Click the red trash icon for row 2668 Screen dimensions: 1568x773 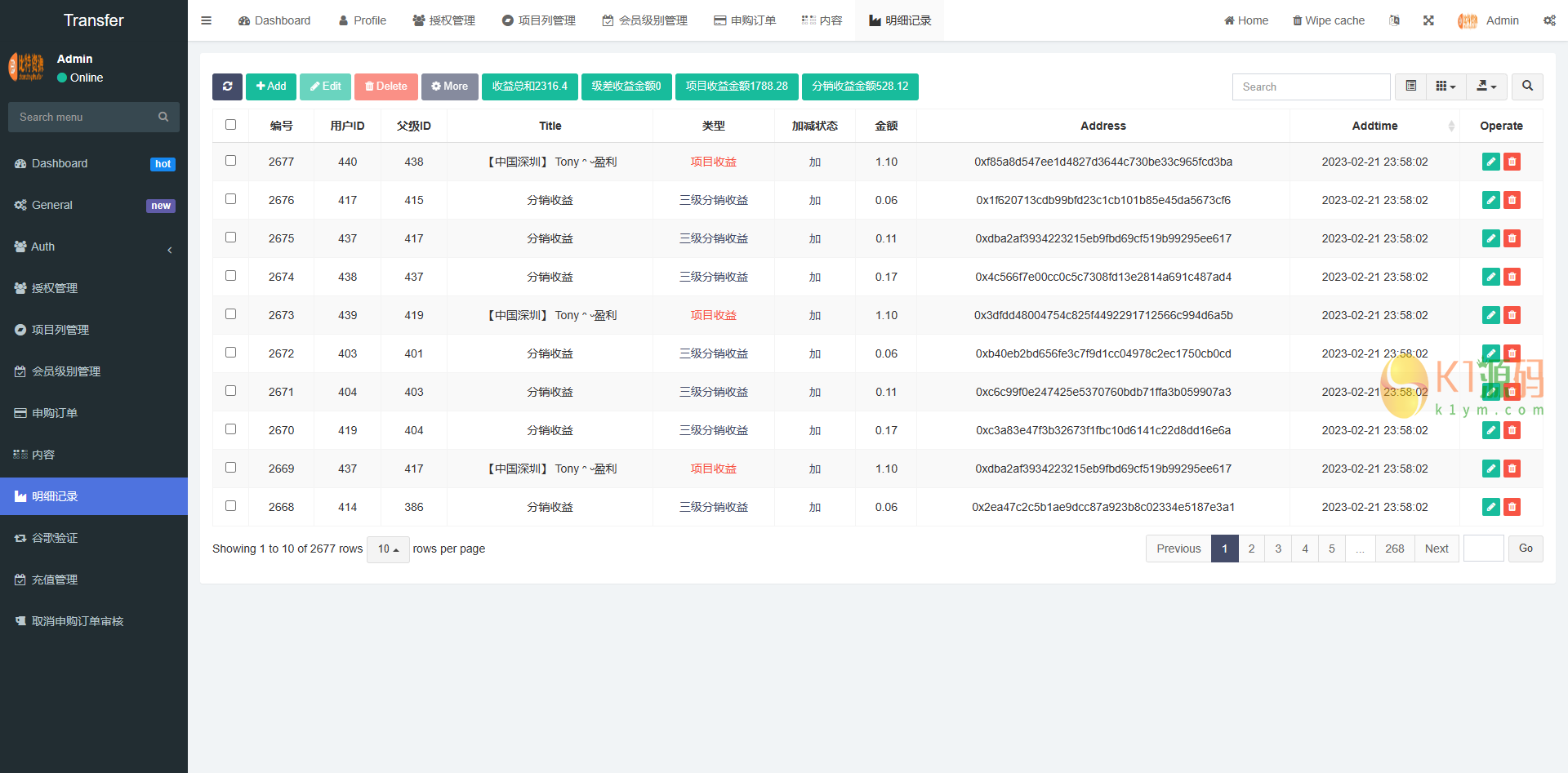click(1512, 507)
